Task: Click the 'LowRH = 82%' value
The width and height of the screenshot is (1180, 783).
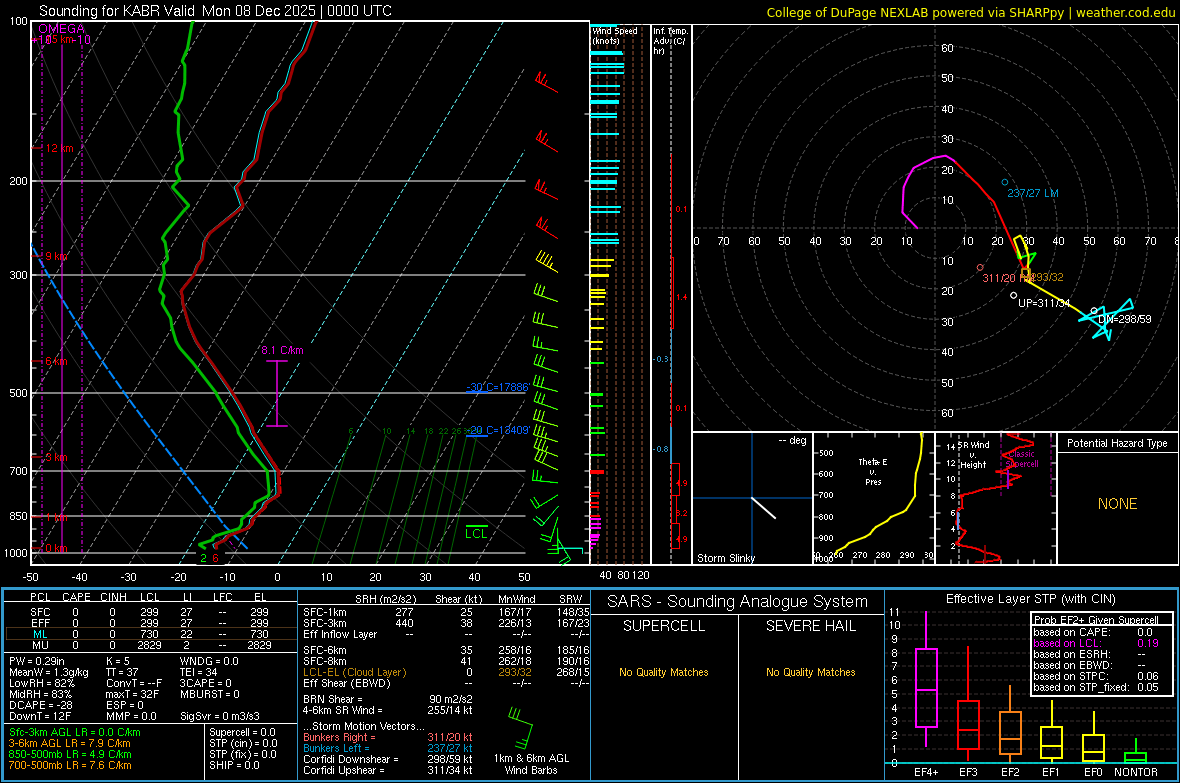Action: tap(41, 683)
